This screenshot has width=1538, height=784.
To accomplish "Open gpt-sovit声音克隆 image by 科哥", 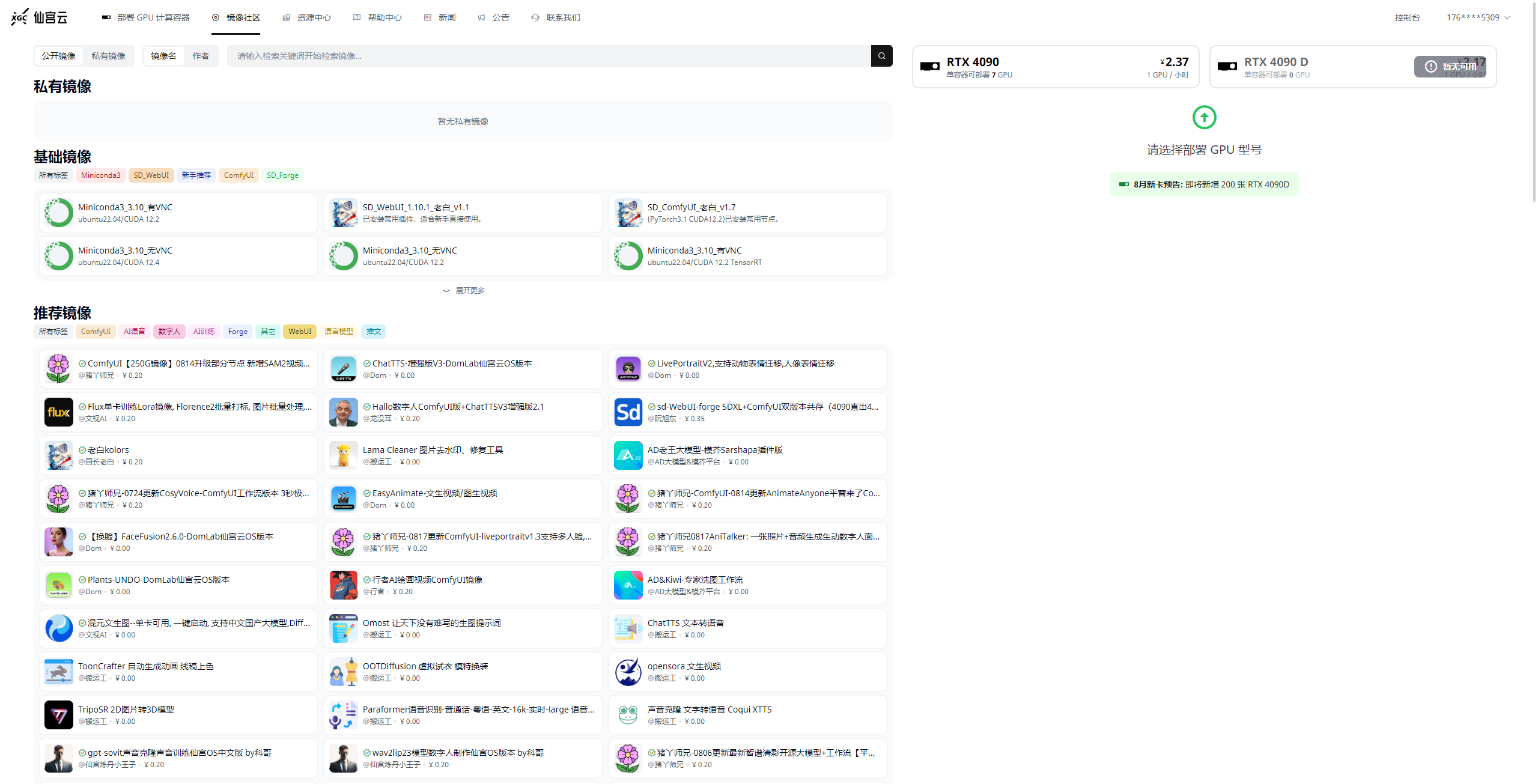I will click(x=178, y=758).
